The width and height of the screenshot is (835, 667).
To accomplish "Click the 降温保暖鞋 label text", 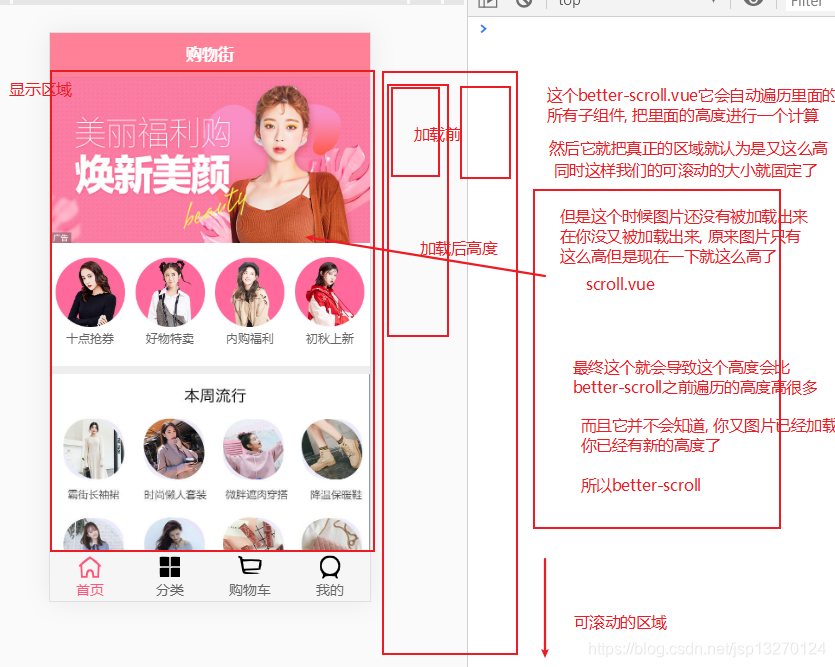I will [x=336, y=495].
